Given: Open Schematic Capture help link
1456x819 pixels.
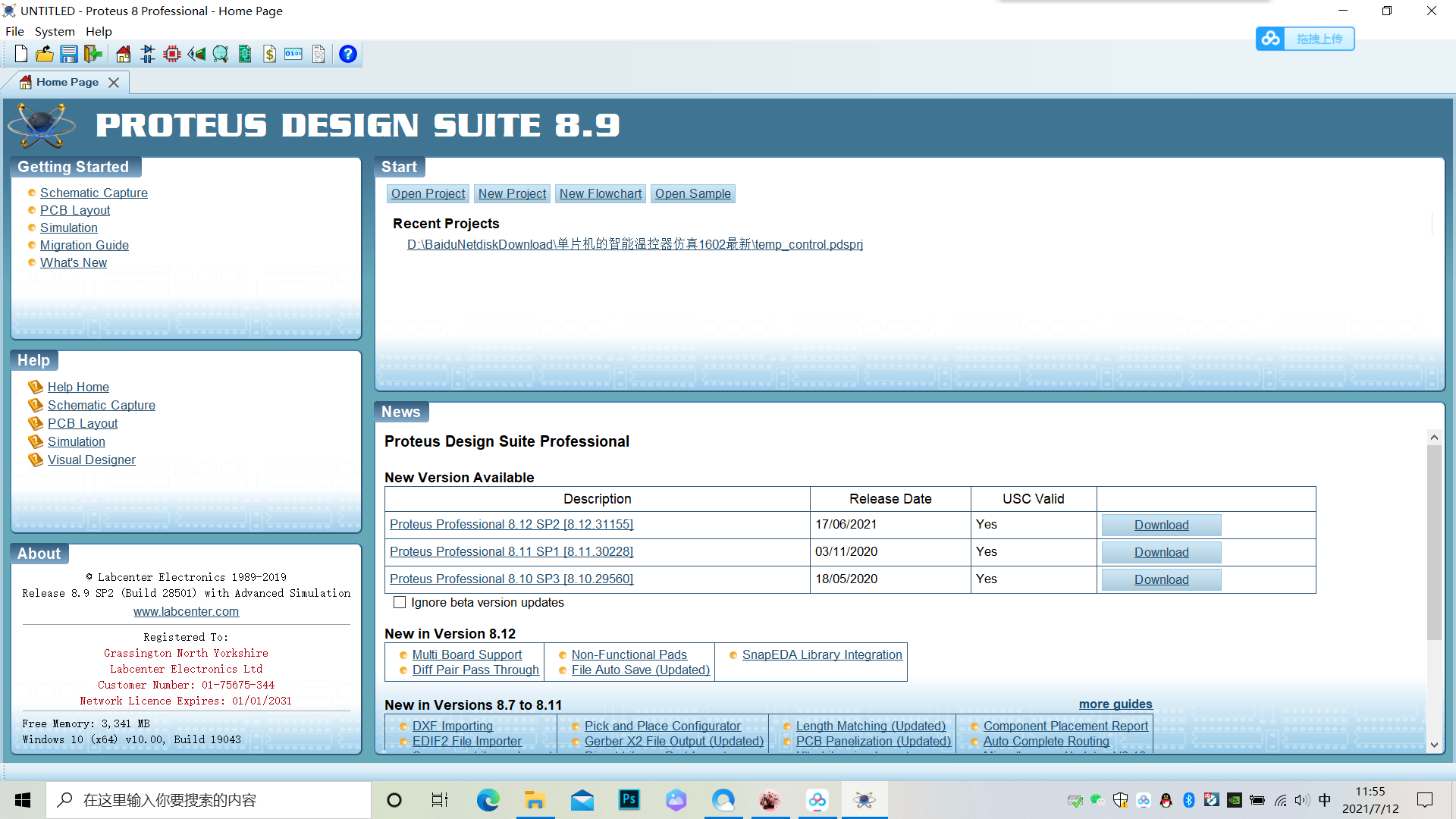Looking at the screenshot, I should (102, 405).
